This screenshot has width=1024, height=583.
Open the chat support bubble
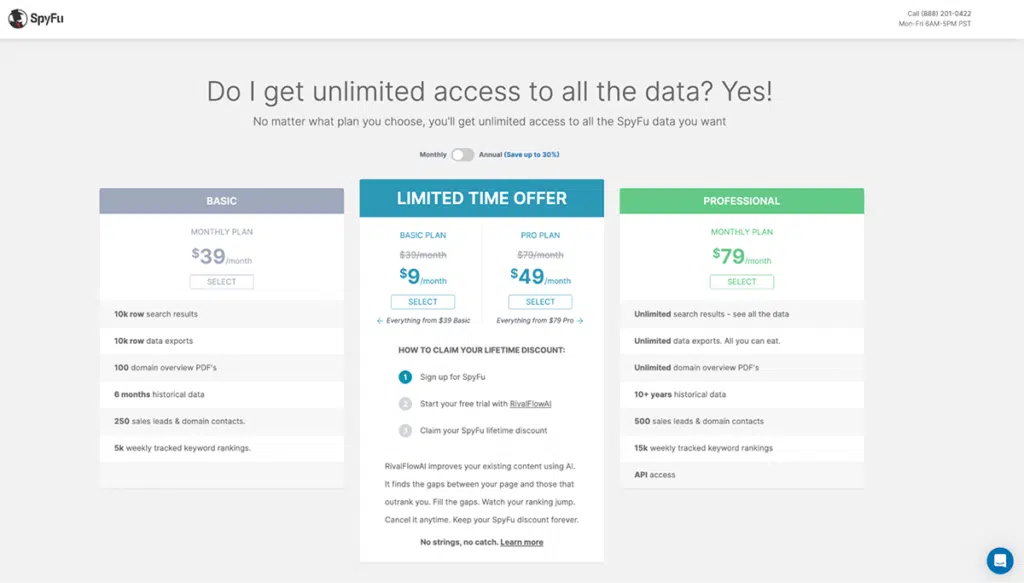click(999, 560)
